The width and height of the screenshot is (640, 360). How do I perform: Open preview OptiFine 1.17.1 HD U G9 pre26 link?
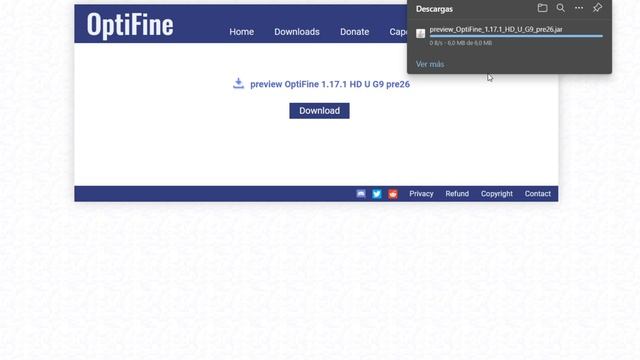pyautogui.click(x=330, y=84)
